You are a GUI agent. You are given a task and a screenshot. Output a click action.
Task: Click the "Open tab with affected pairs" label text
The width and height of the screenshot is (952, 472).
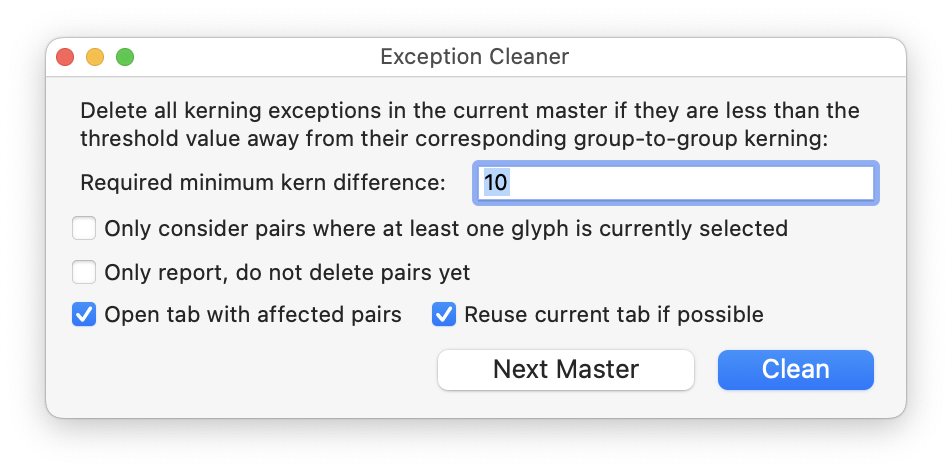click(x=252, y=315)
